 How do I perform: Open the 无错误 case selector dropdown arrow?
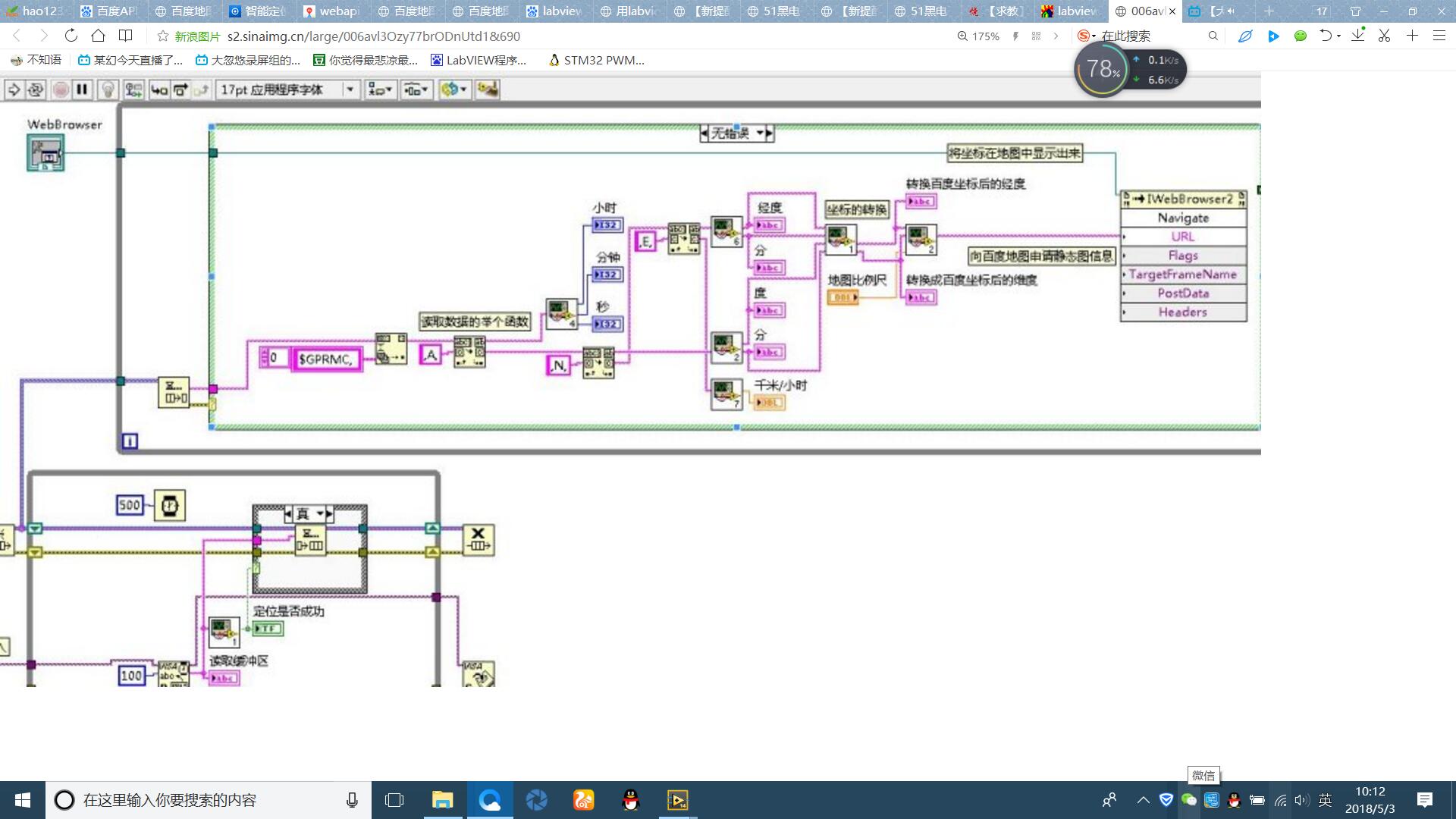[x=760, y=133]
